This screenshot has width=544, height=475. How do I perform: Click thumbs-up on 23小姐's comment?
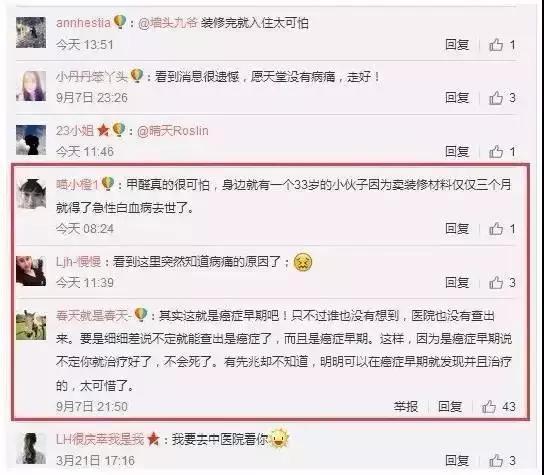tap(496, 152)
